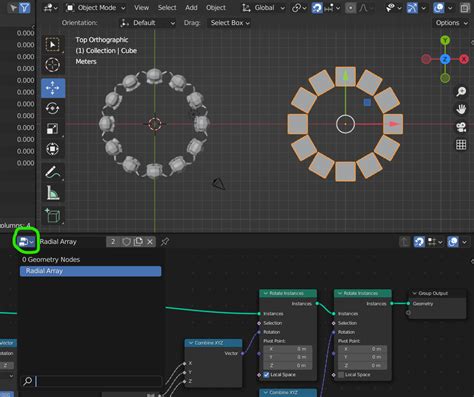Pick the Annotate pencil tool
This screenshot has width=474, height=397.
(53, 172)
